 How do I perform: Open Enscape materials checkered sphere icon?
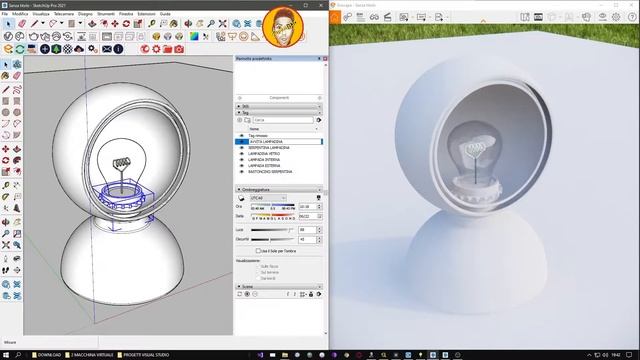click(68, 49)
